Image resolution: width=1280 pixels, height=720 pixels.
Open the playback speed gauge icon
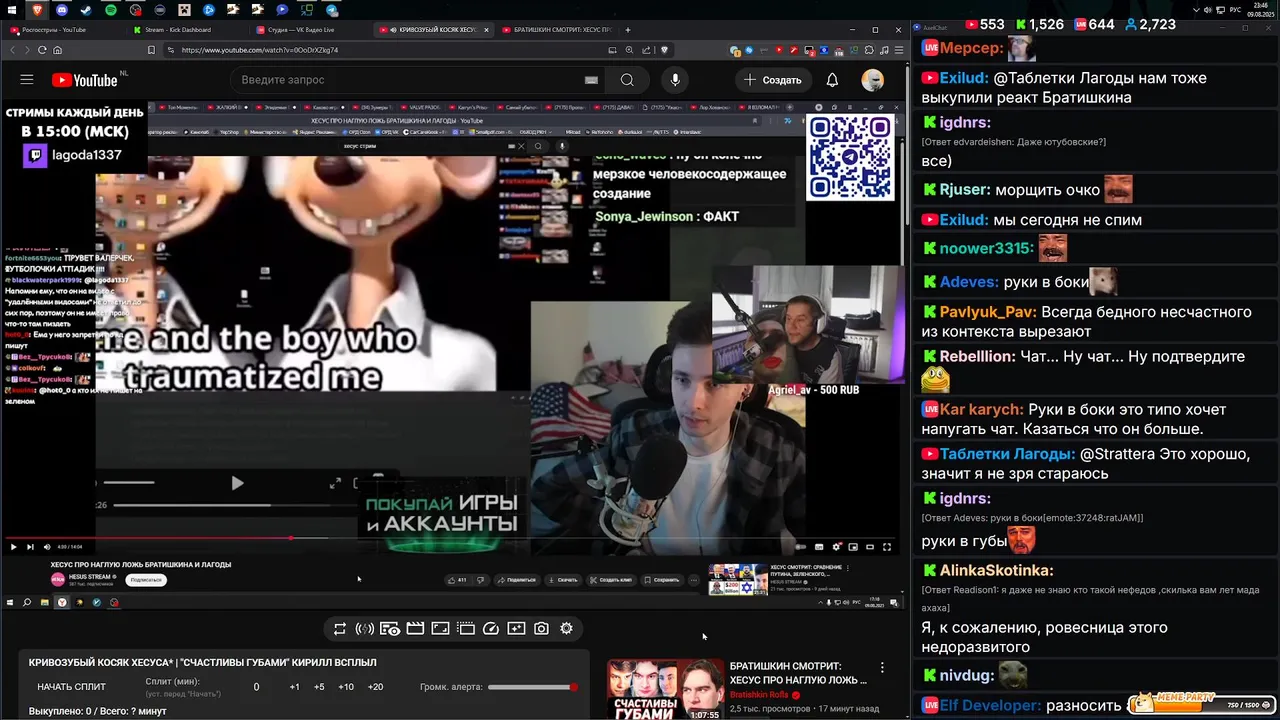click(491, 629)
